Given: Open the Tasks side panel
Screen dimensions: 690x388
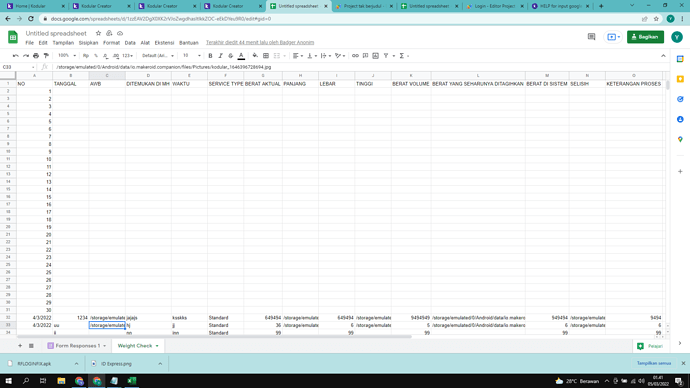Looking at the screenshot, I should click(680, 99).
